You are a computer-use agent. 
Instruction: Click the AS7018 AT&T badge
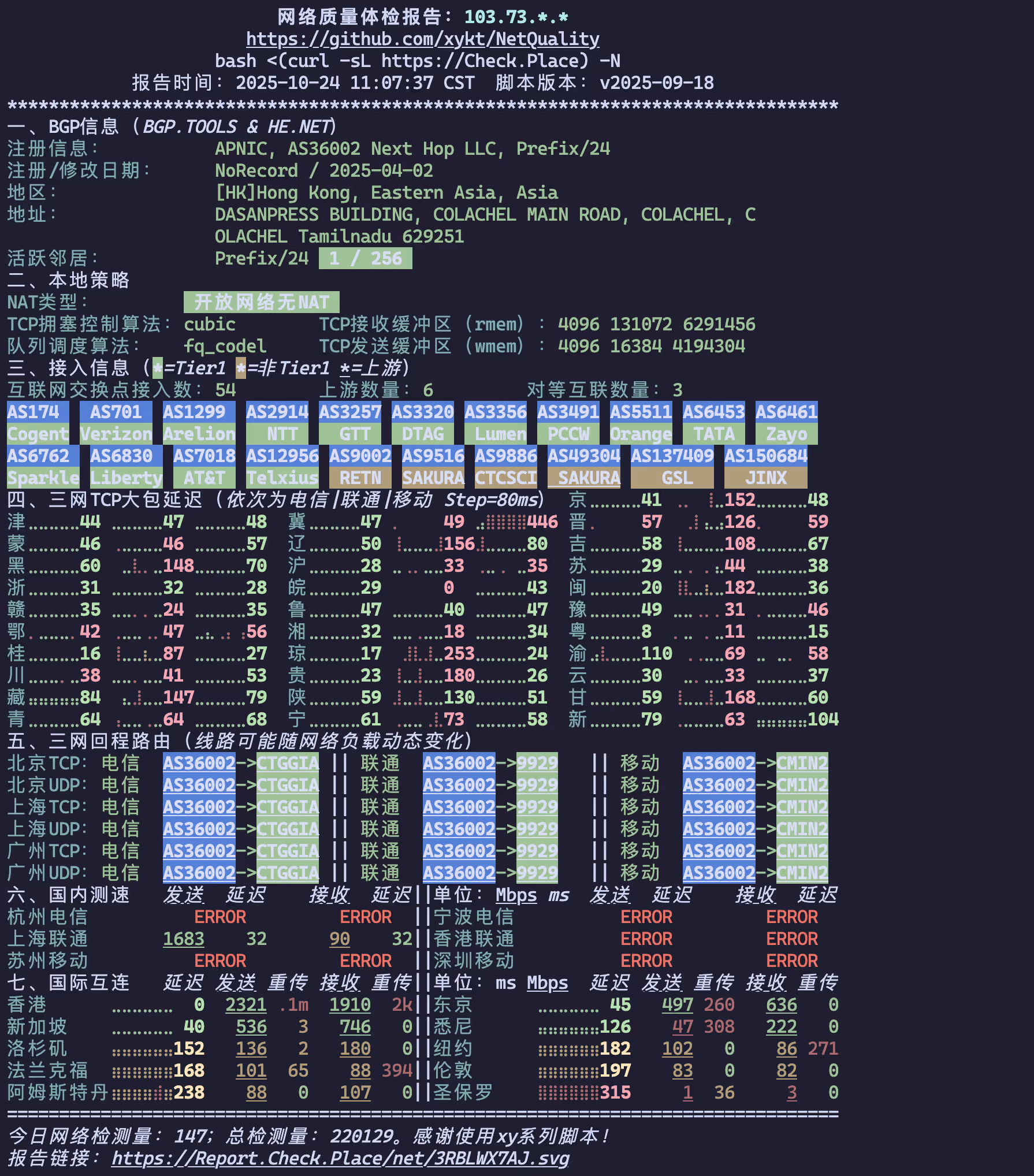point(204,467)
